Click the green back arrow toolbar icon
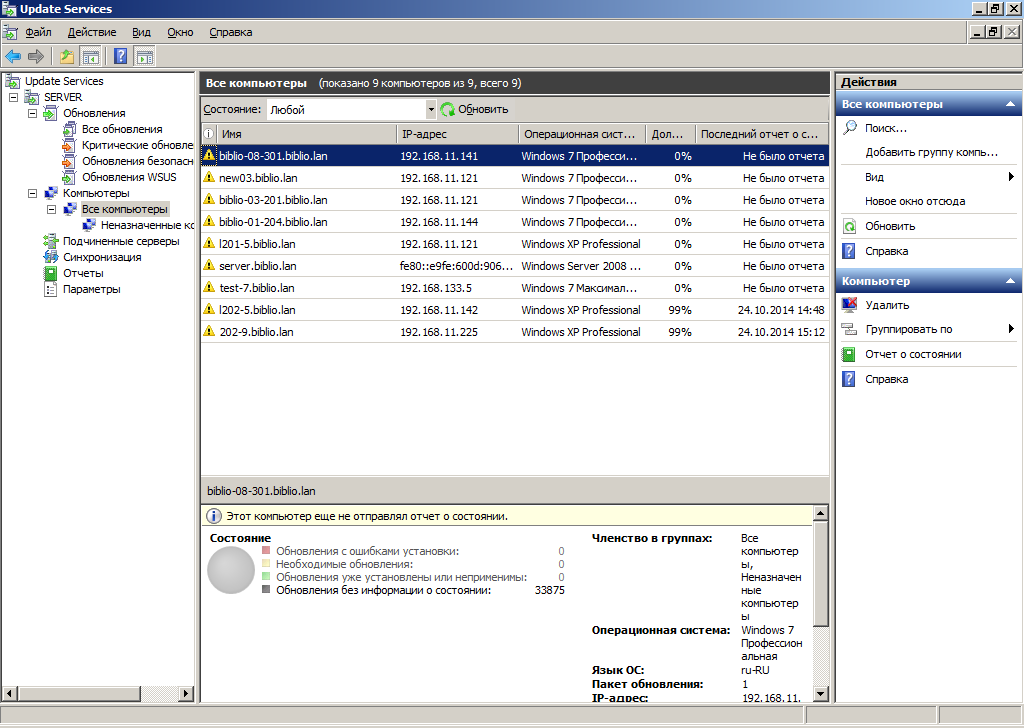Viewport: 1024px width, 728px height. point(13,56)
